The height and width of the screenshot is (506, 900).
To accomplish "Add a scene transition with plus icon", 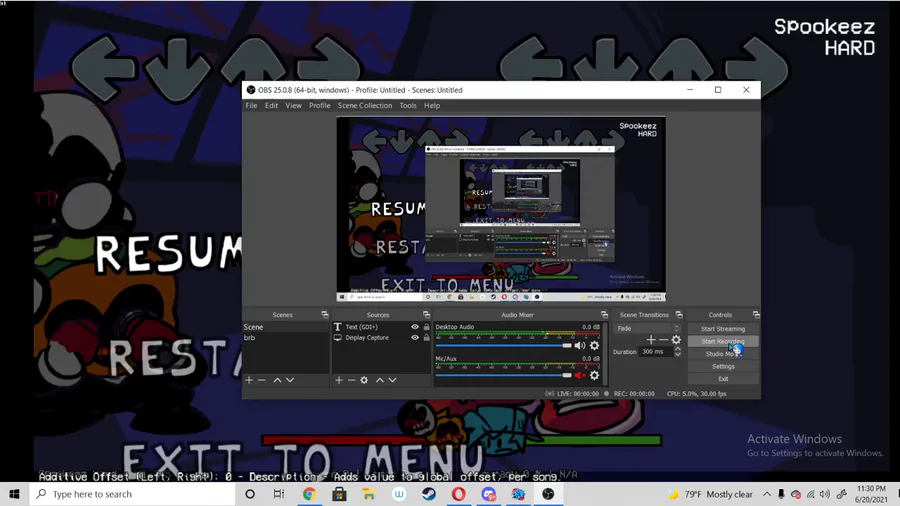I will pos(651,340).
